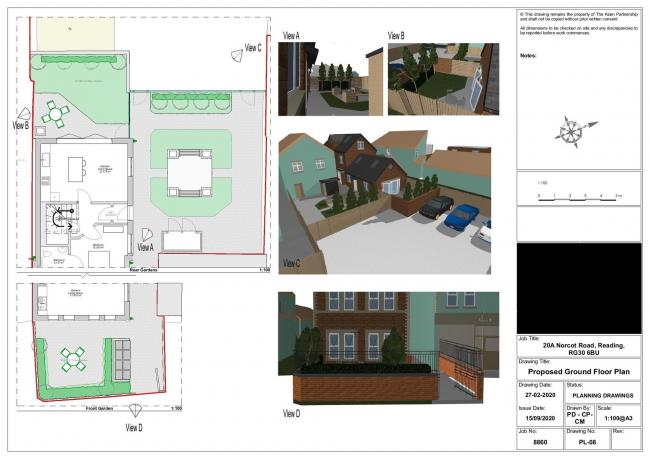
Task: Click the drawing number PL-08 field
Action: coord(587,438)
